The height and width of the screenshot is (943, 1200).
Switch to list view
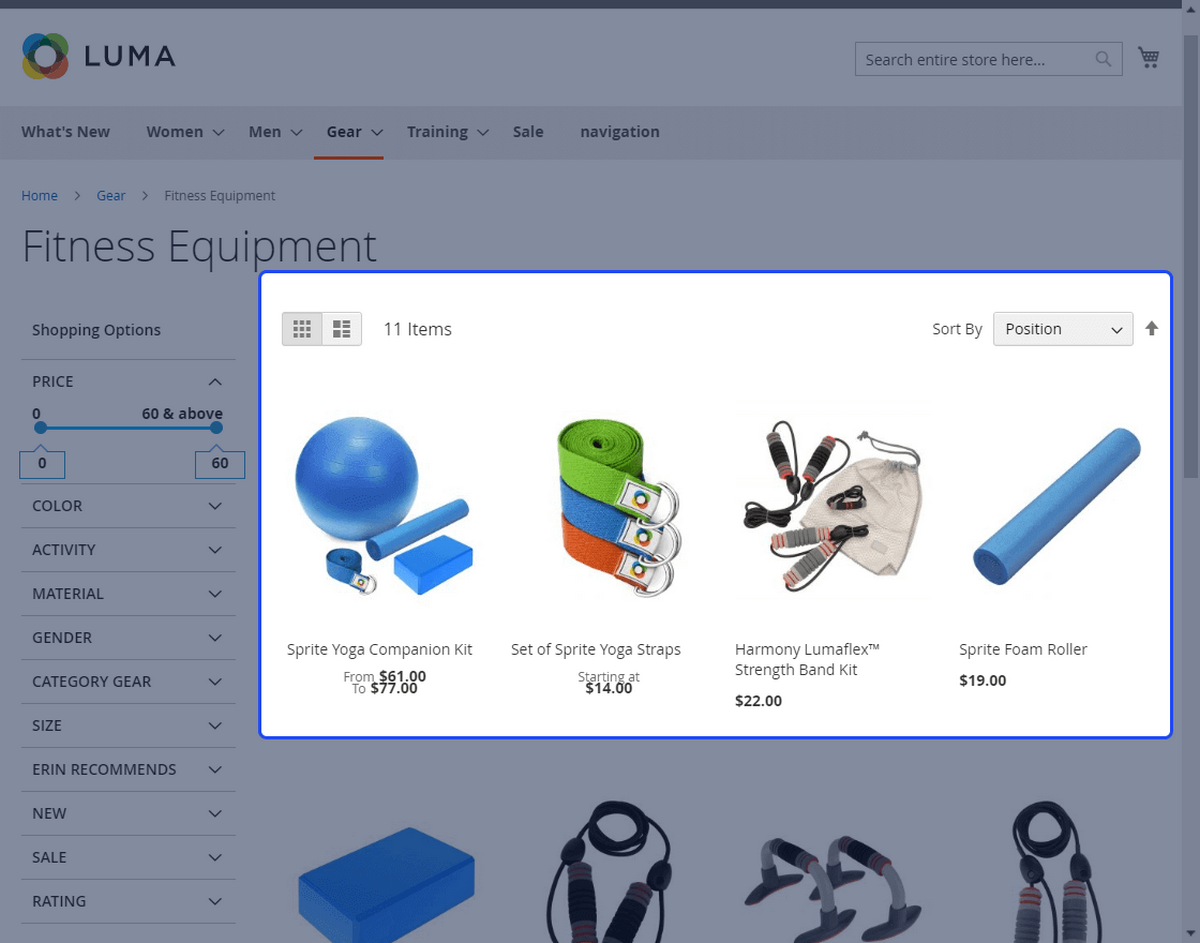coord(342,329)
